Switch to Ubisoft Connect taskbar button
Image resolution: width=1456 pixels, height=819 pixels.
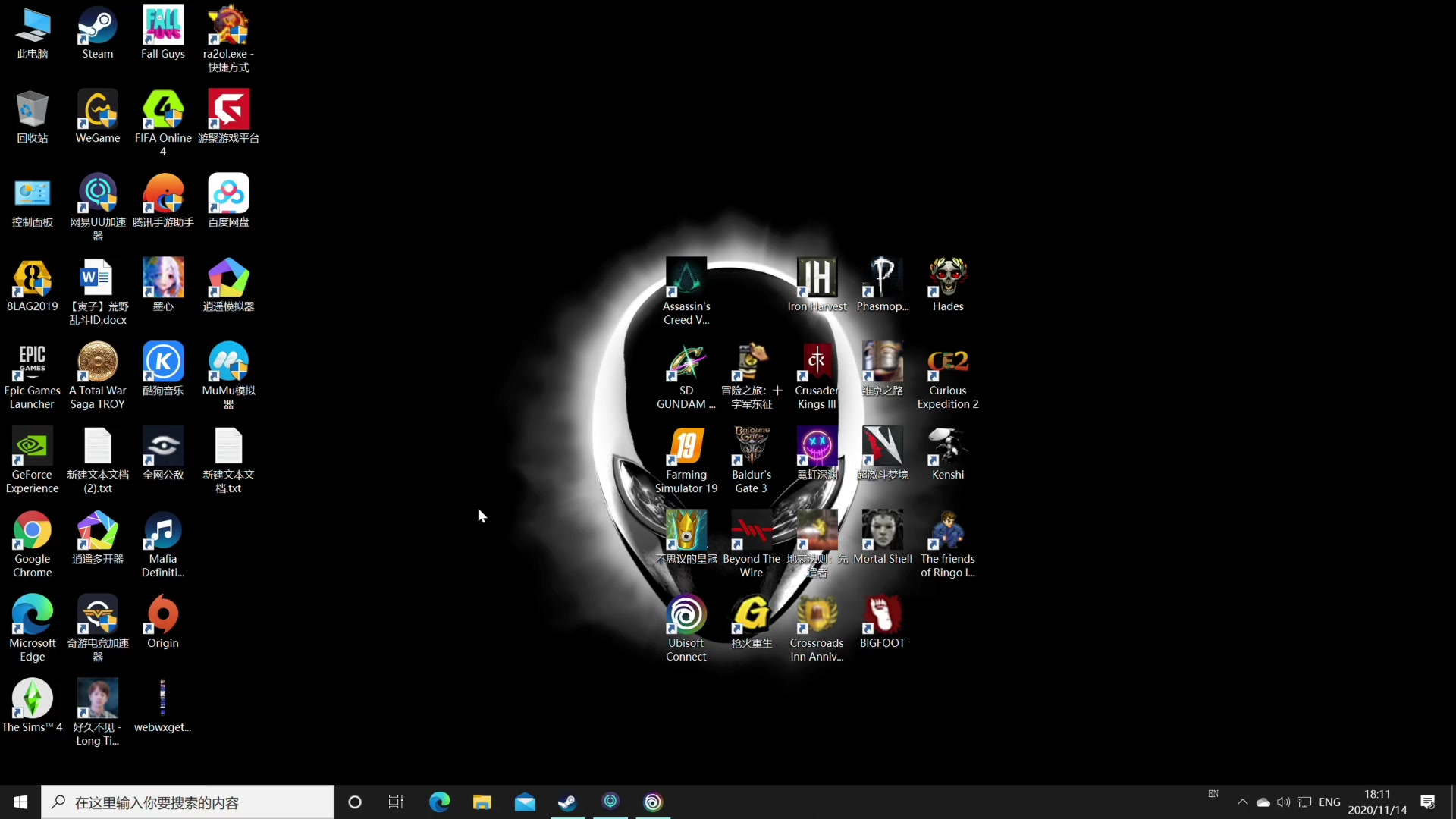click(653, 802)
